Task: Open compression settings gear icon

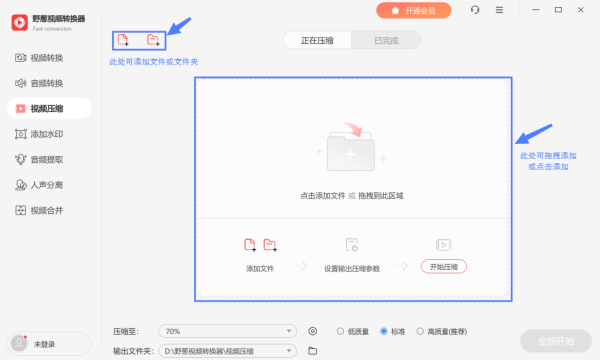Action: pos(313,331)
